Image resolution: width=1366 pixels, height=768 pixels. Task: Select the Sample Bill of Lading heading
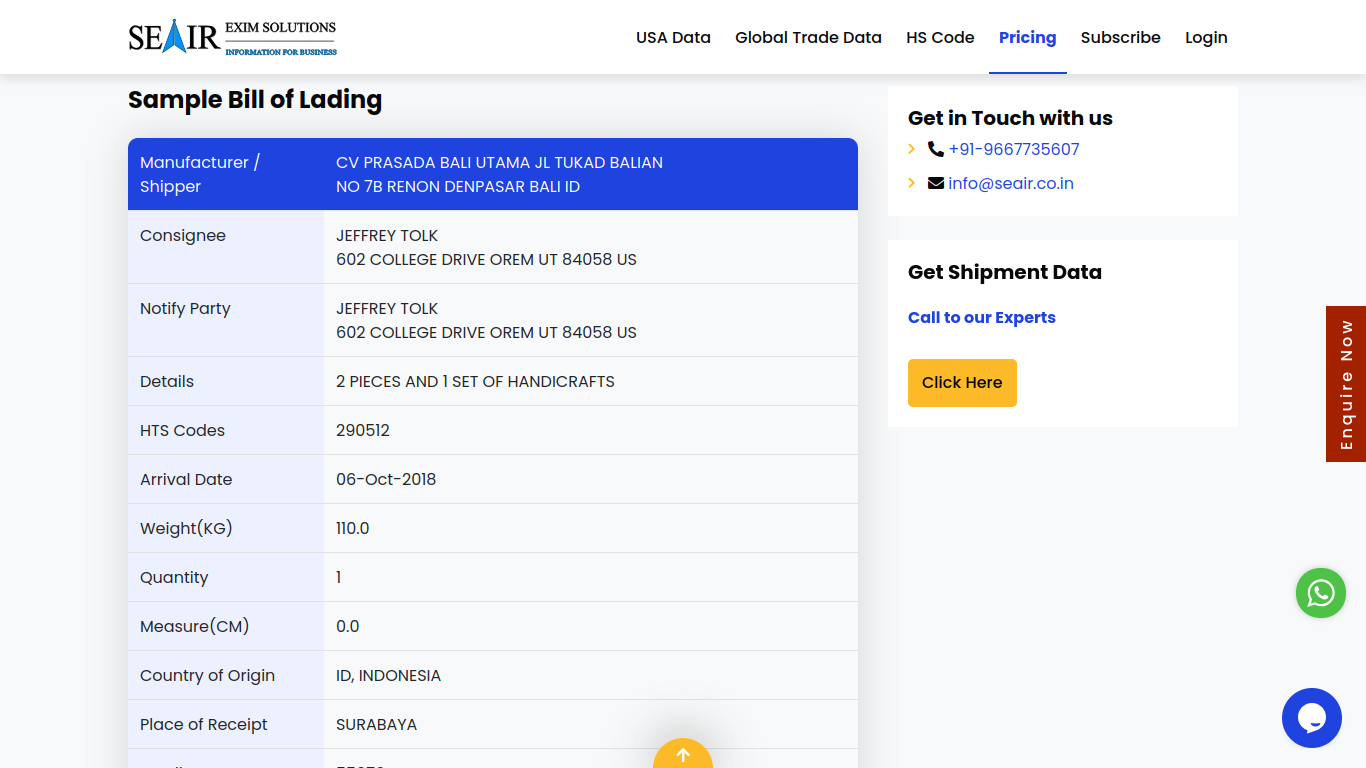(255, 100)
